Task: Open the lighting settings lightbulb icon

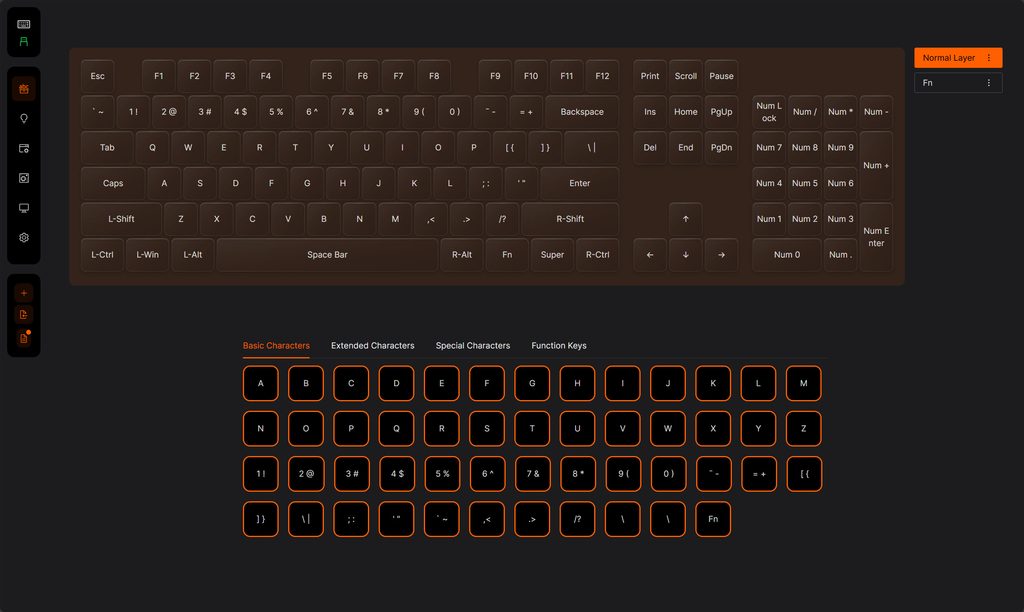Action: coord(24,119)
